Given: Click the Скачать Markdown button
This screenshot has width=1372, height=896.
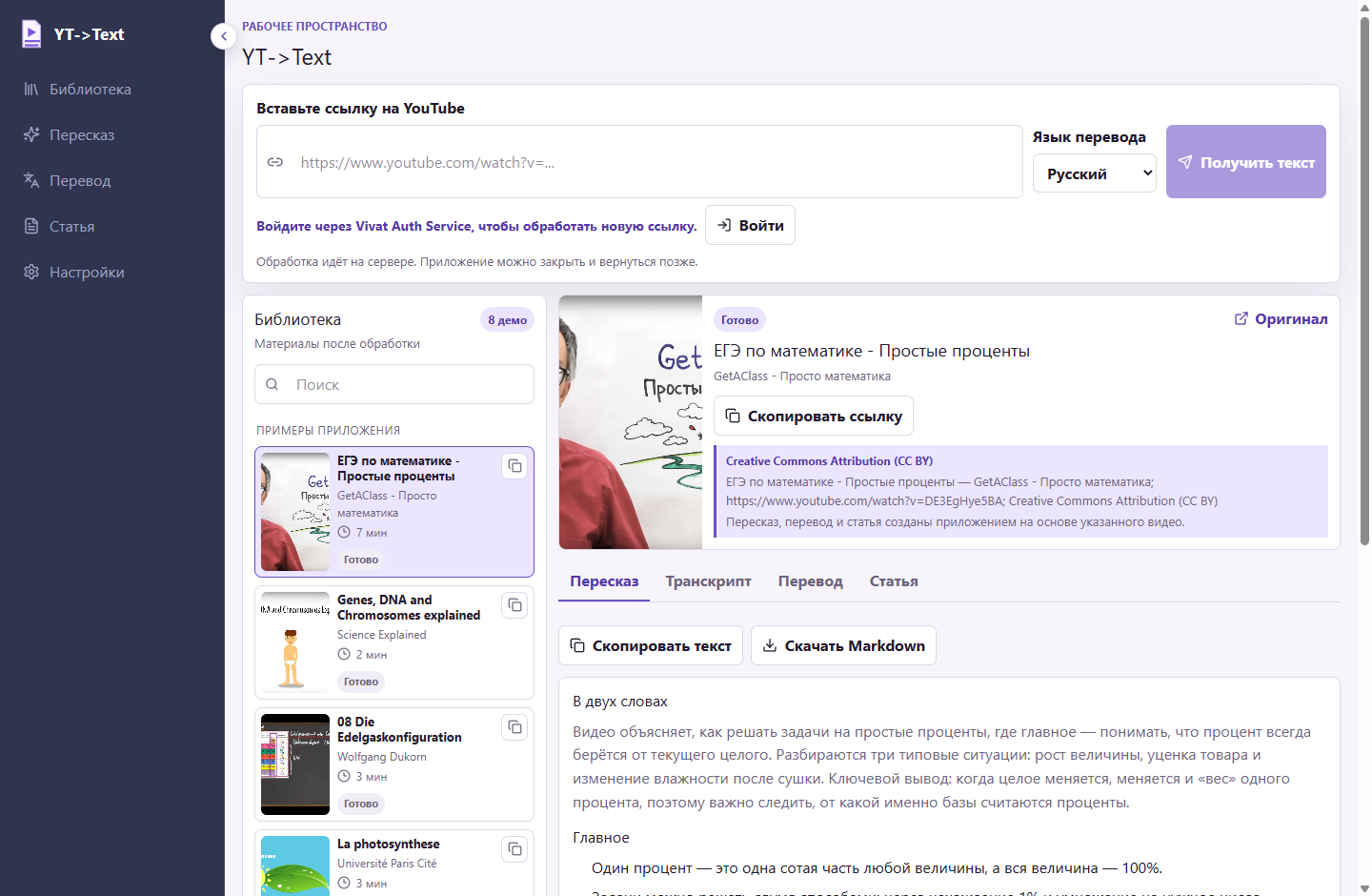Looking at the screenshot, I should tap(844, 645).
